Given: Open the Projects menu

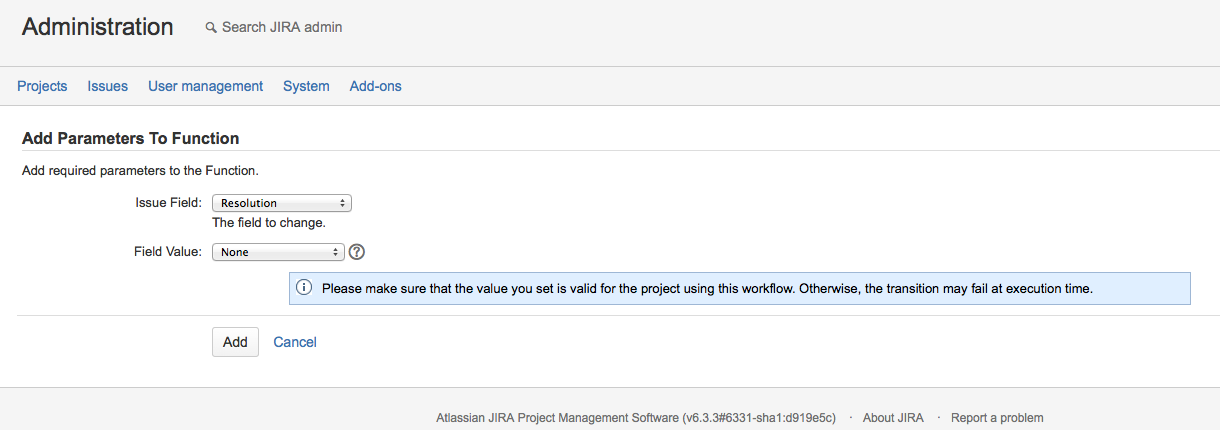Looking at the screenshot, I should point(42,86).
